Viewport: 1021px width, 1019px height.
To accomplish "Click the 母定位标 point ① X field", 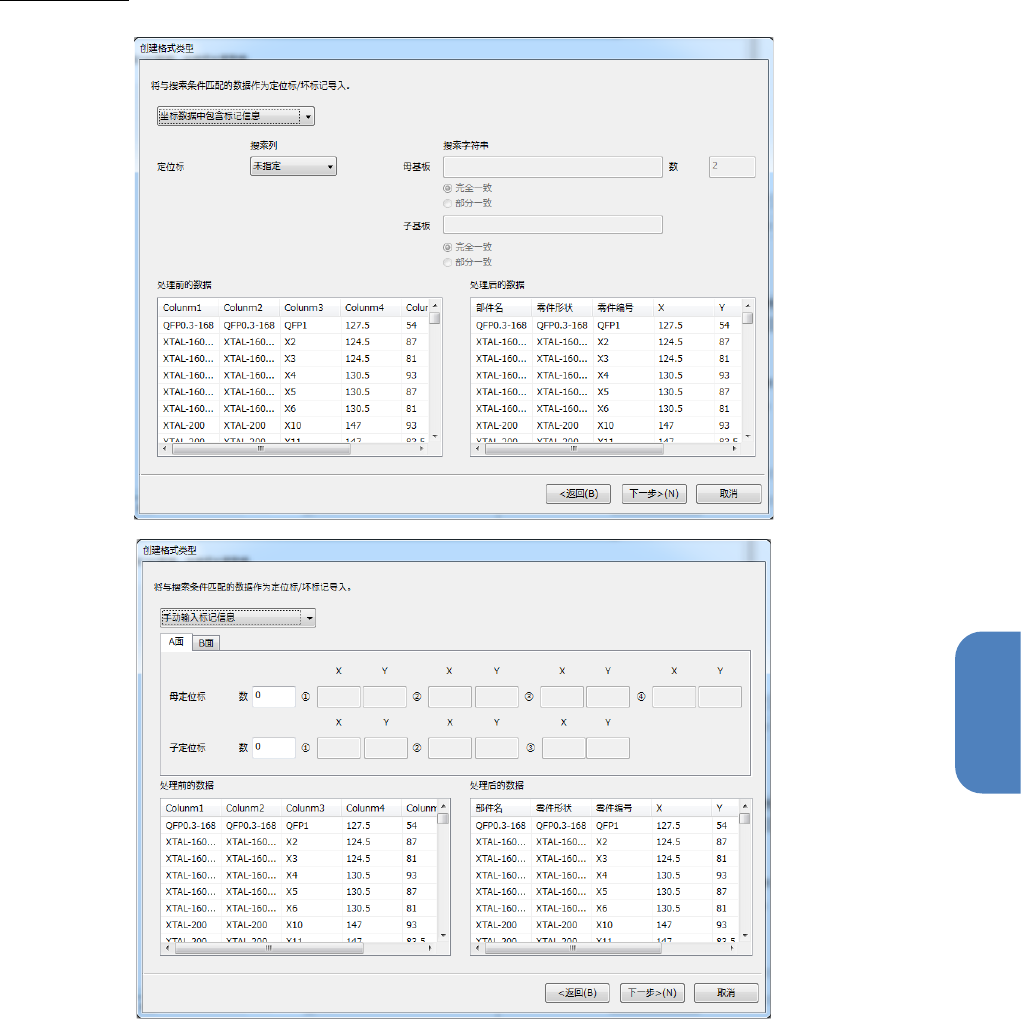I will 339,696.
